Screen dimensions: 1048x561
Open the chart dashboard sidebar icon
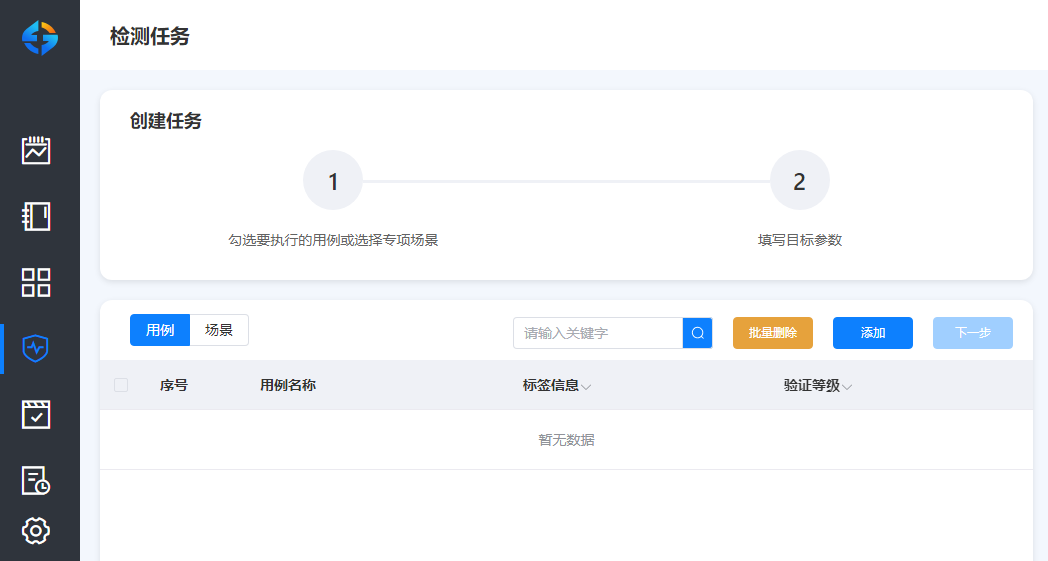36,150
